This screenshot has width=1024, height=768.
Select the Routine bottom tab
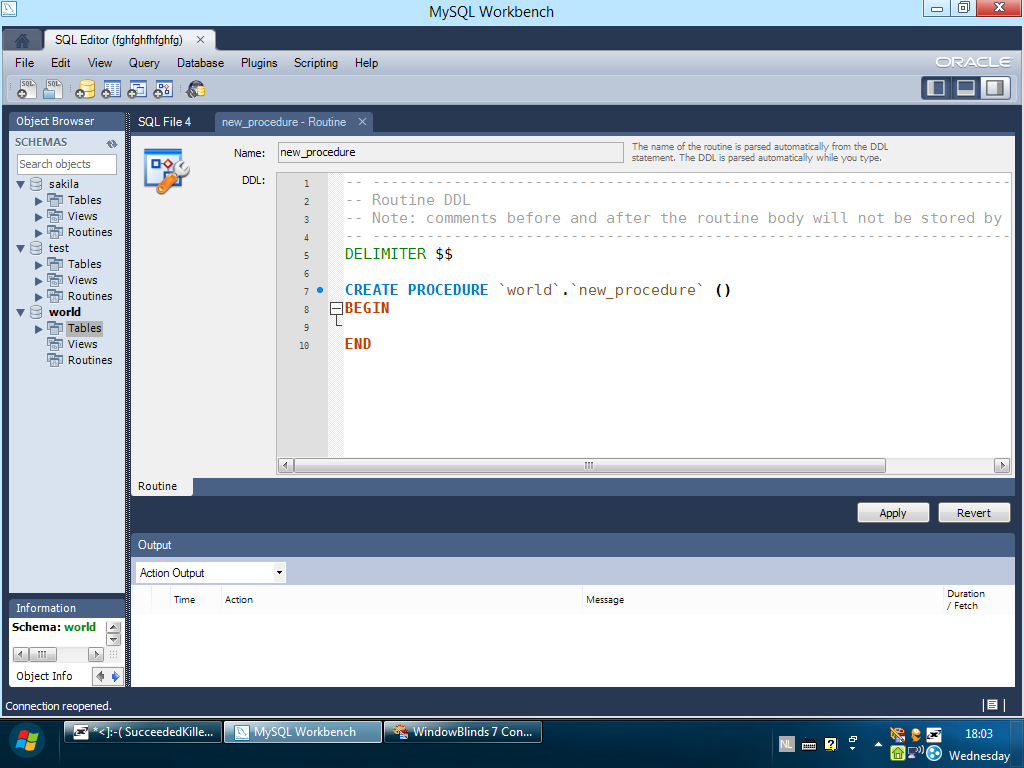(x=157, y=486)
